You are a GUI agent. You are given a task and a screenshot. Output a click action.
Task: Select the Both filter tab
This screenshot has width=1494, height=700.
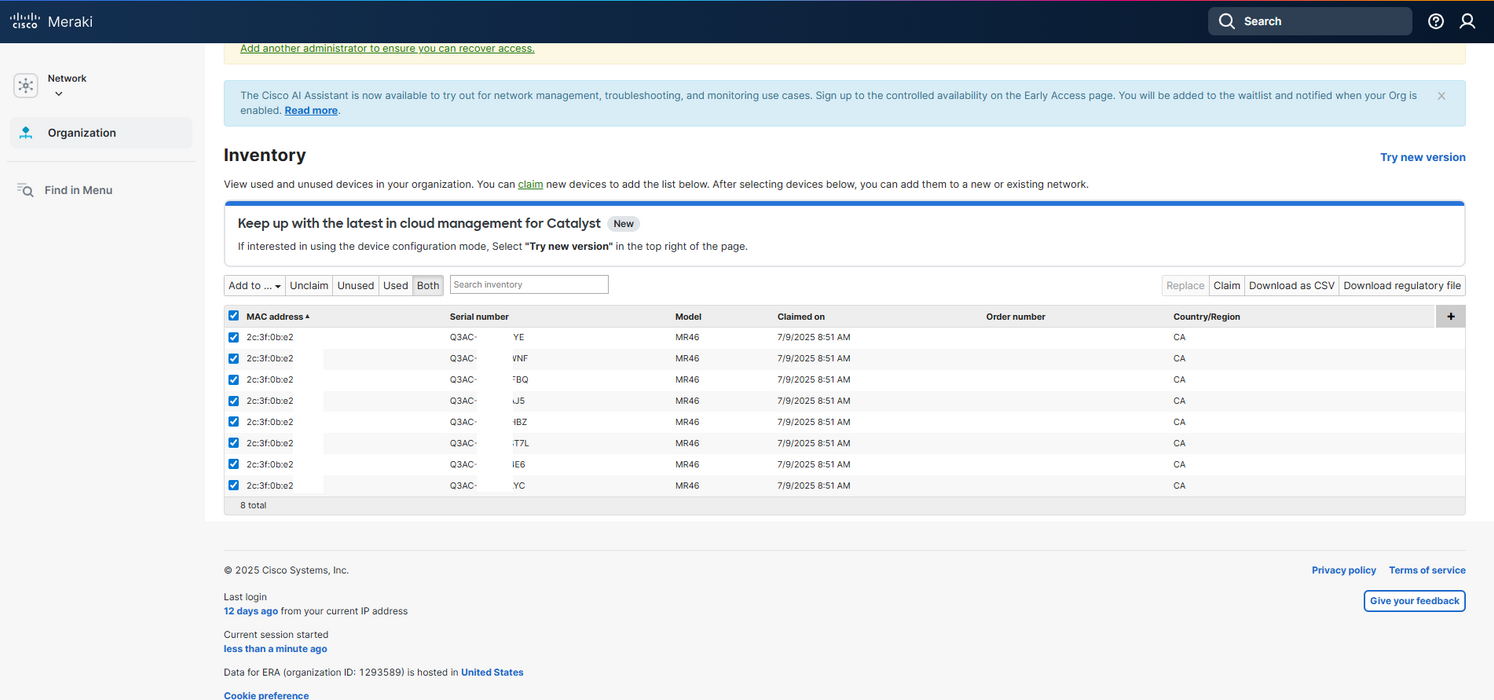tap(428, 285)
